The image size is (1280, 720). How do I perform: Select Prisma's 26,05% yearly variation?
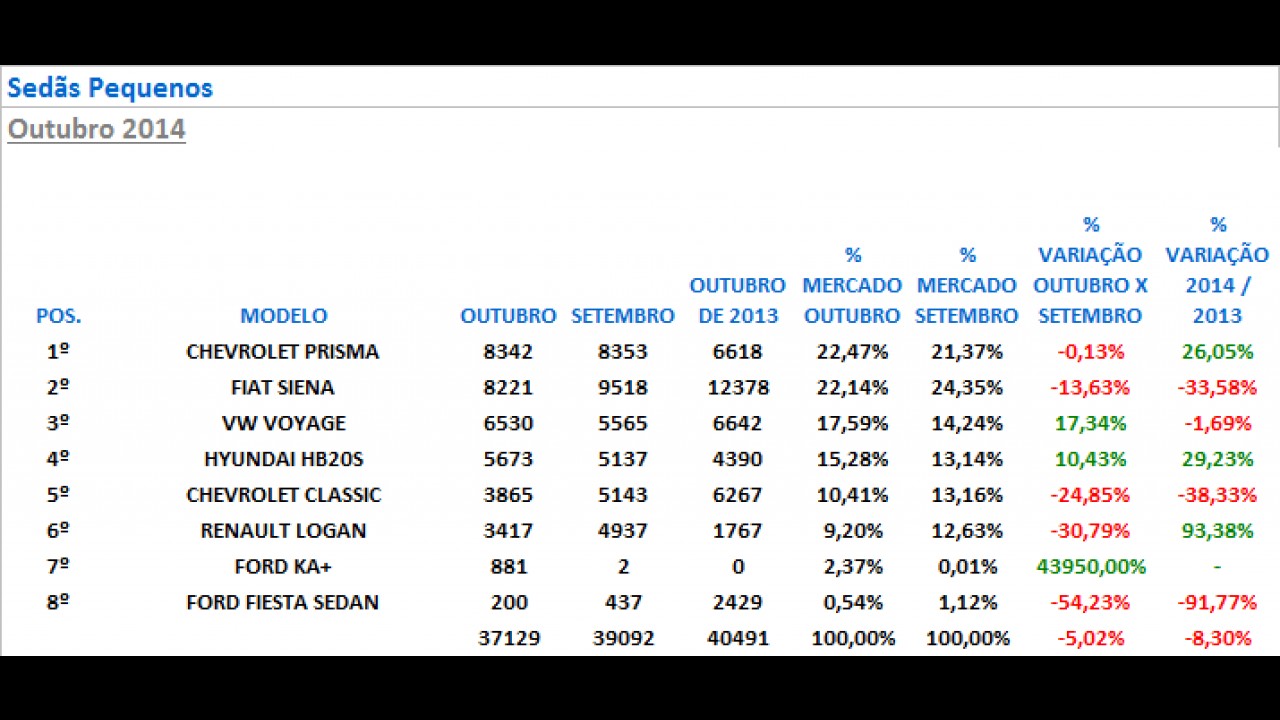tap(1217, 352)
